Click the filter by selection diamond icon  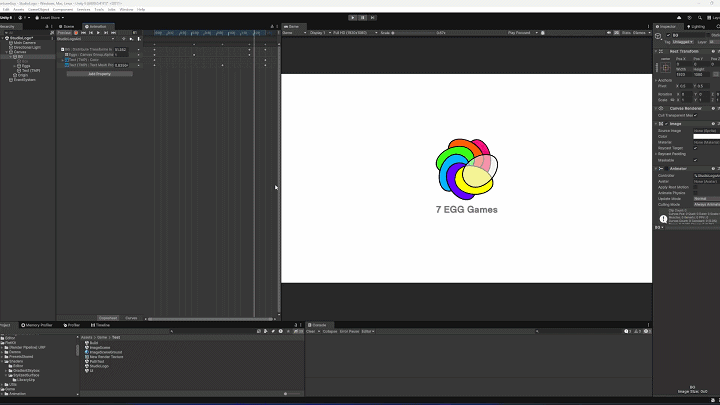pyautogui.click(x=124, y=39)
